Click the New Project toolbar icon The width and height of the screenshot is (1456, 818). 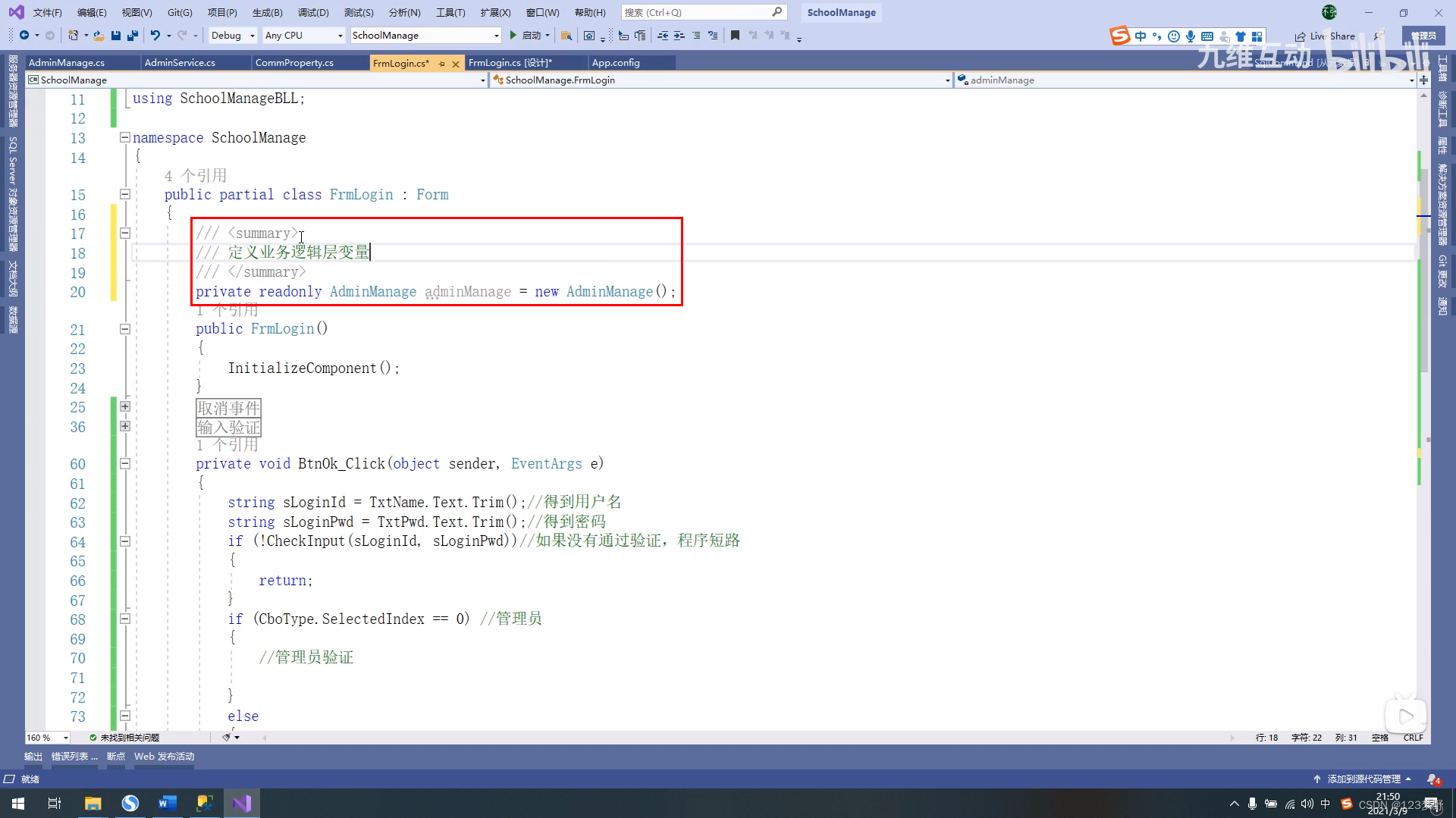click(x=74, y=36)
